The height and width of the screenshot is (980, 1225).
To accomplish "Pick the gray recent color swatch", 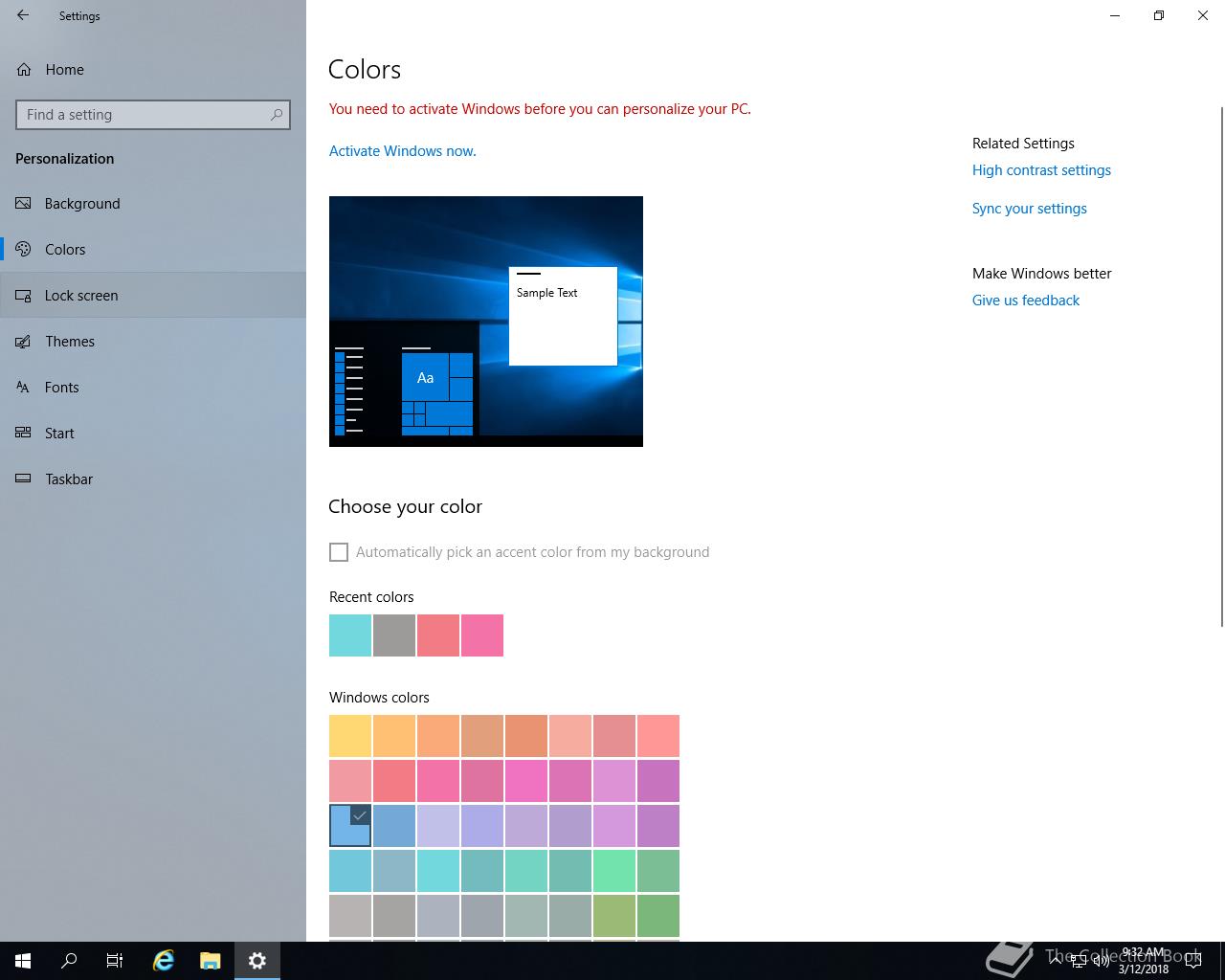I will (394, 635).
